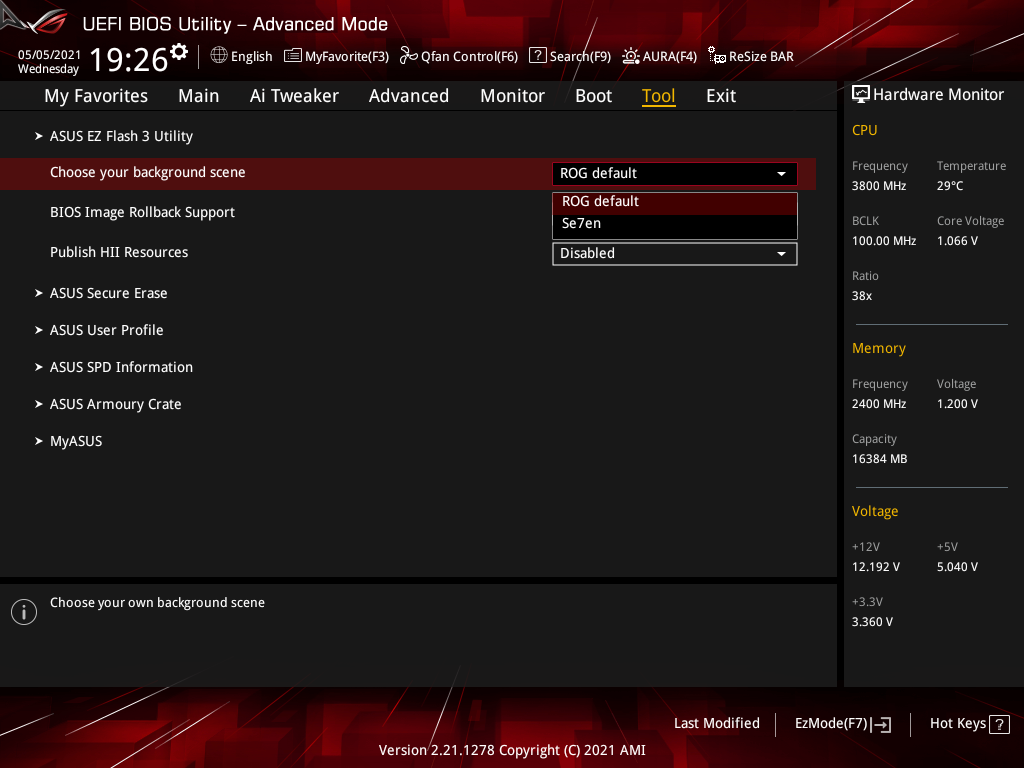Click the 19:26 clock display
Image resolution: width=1024 pixels, height=768 pixels.
[x=129, y=59]
